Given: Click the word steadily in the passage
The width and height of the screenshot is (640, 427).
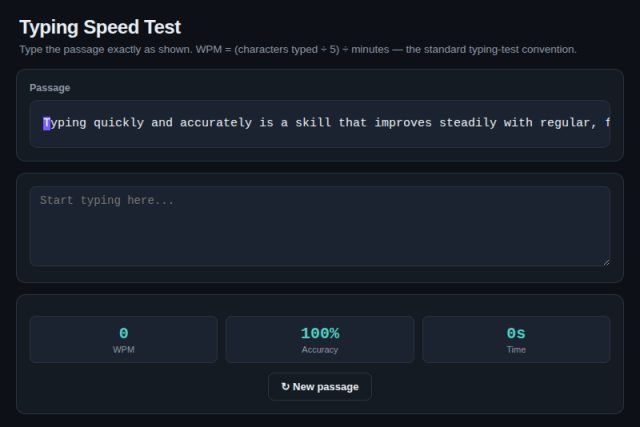Looking at the screenshot, I should 468,123.
